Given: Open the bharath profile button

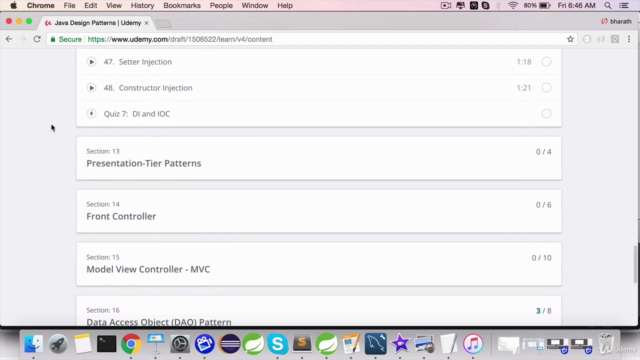Looking at the screenshot, I should [616, 21].
